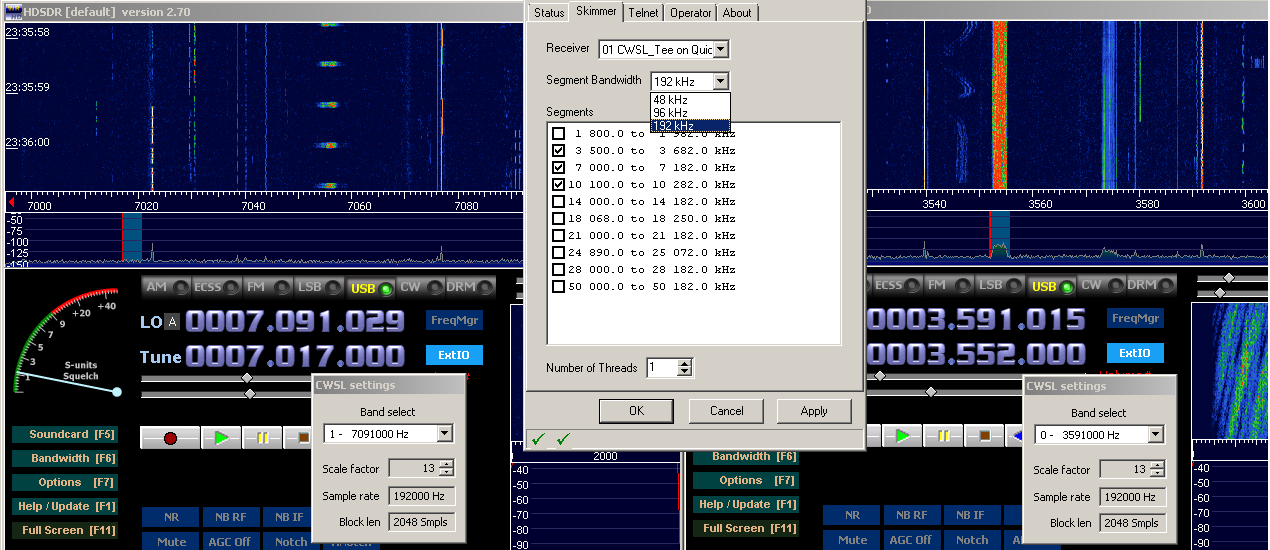The height and width of the screenshot is (550, 1270).
Task: Select CW mode in right HDSDR window
Action: click(1100, 285)
